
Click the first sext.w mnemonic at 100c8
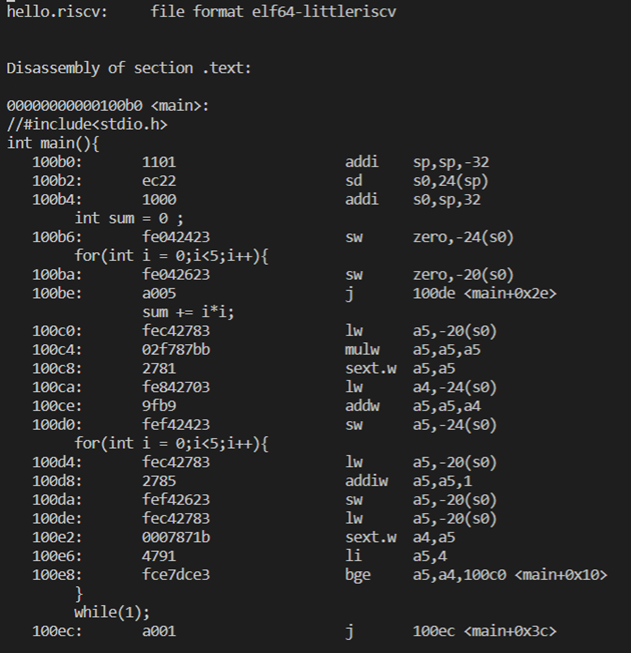370,368
